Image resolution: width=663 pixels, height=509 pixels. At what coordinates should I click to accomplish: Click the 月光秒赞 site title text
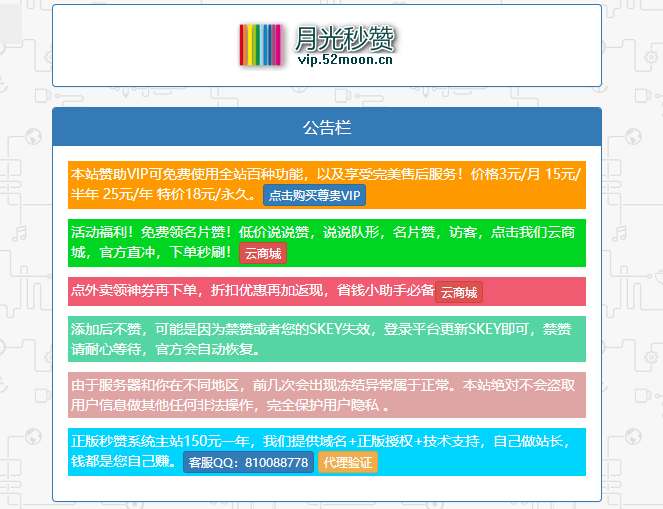(345, 38)
